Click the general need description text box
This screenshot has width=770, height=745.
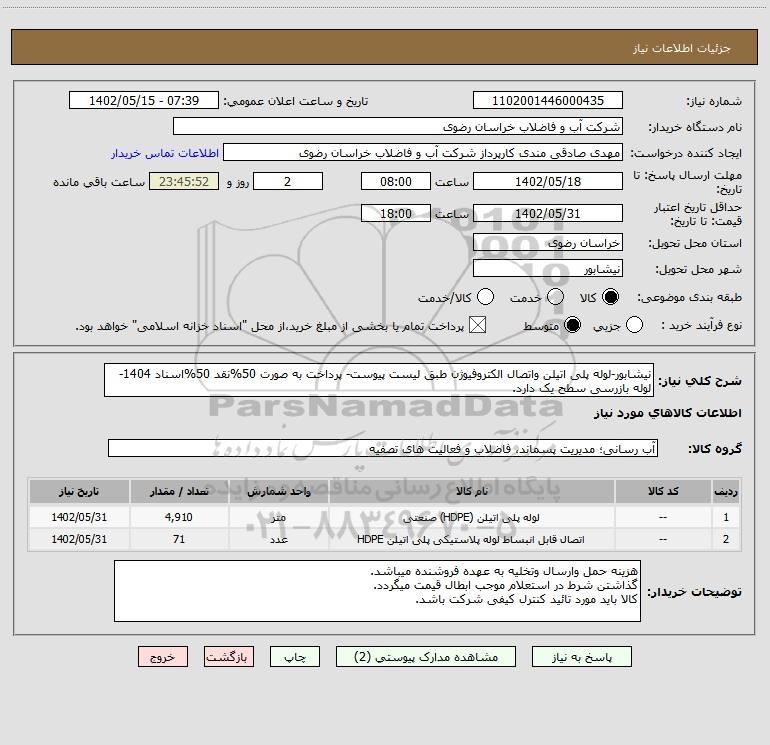point(379,380)
